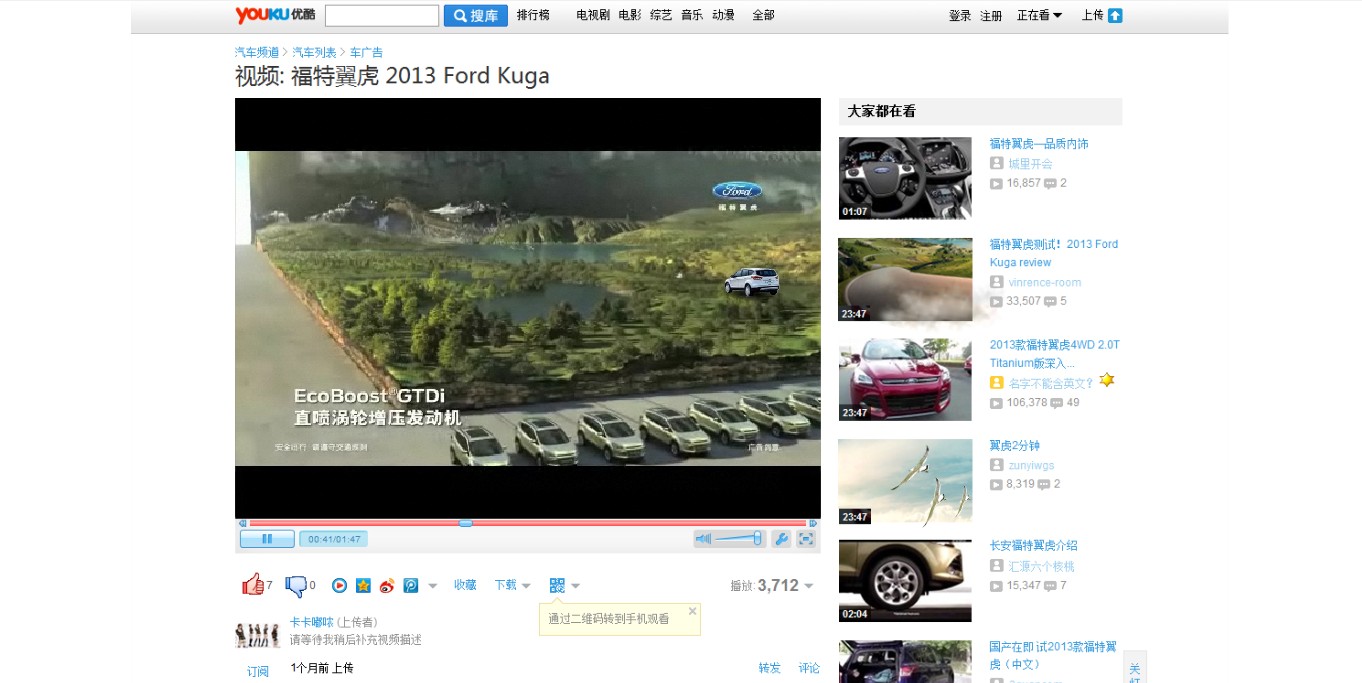Open the 下载 download dropdown
The width and height of the screenshot is (1362, 683).
[512, 585]
